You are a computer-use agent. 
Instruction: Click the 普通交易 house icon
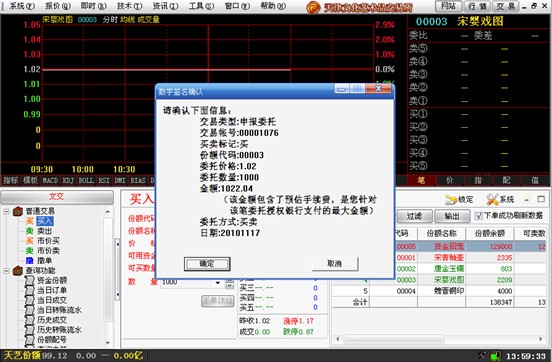point(18,211)
